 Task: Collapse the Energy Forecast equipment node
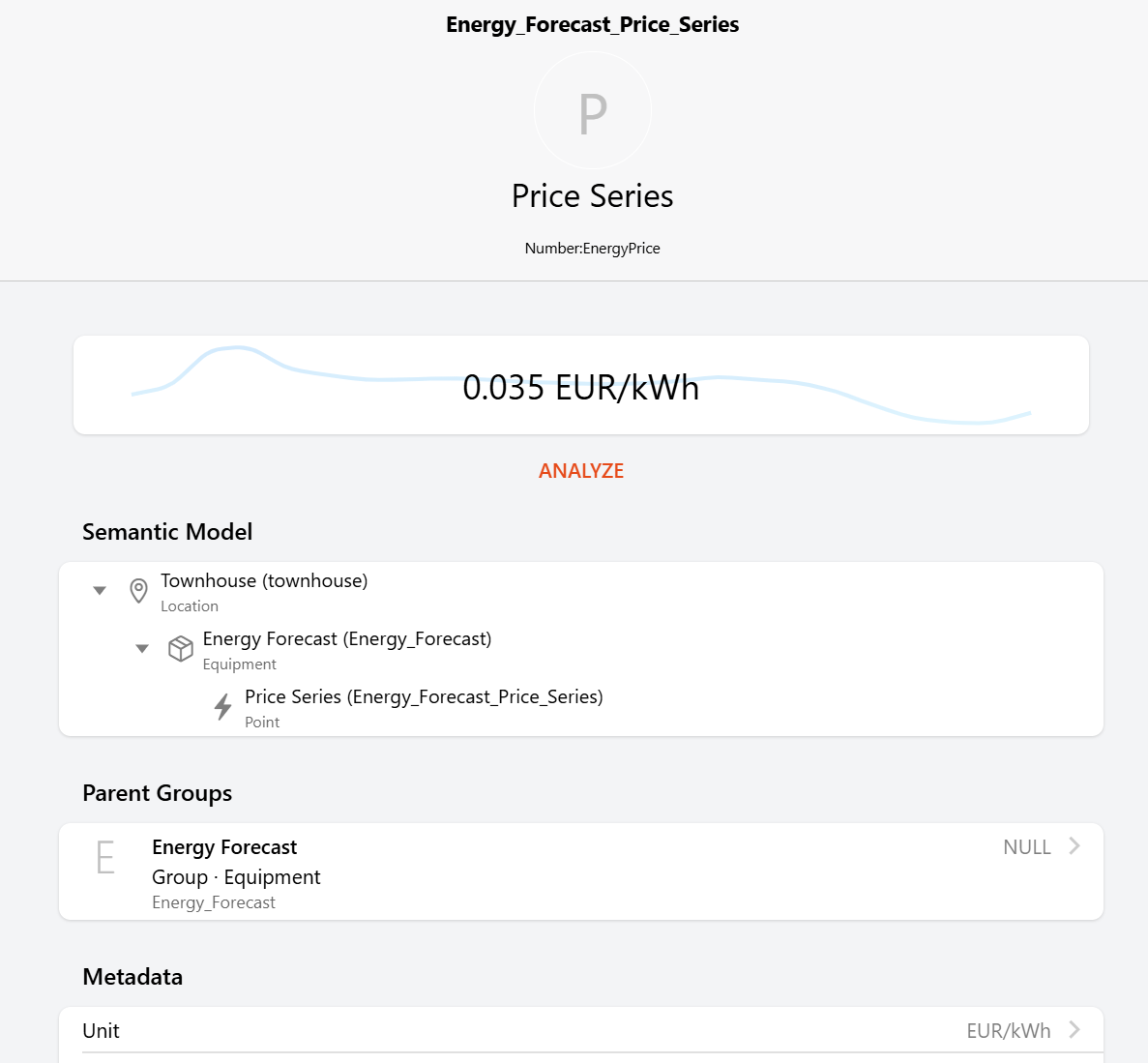[x=142, y=648]
